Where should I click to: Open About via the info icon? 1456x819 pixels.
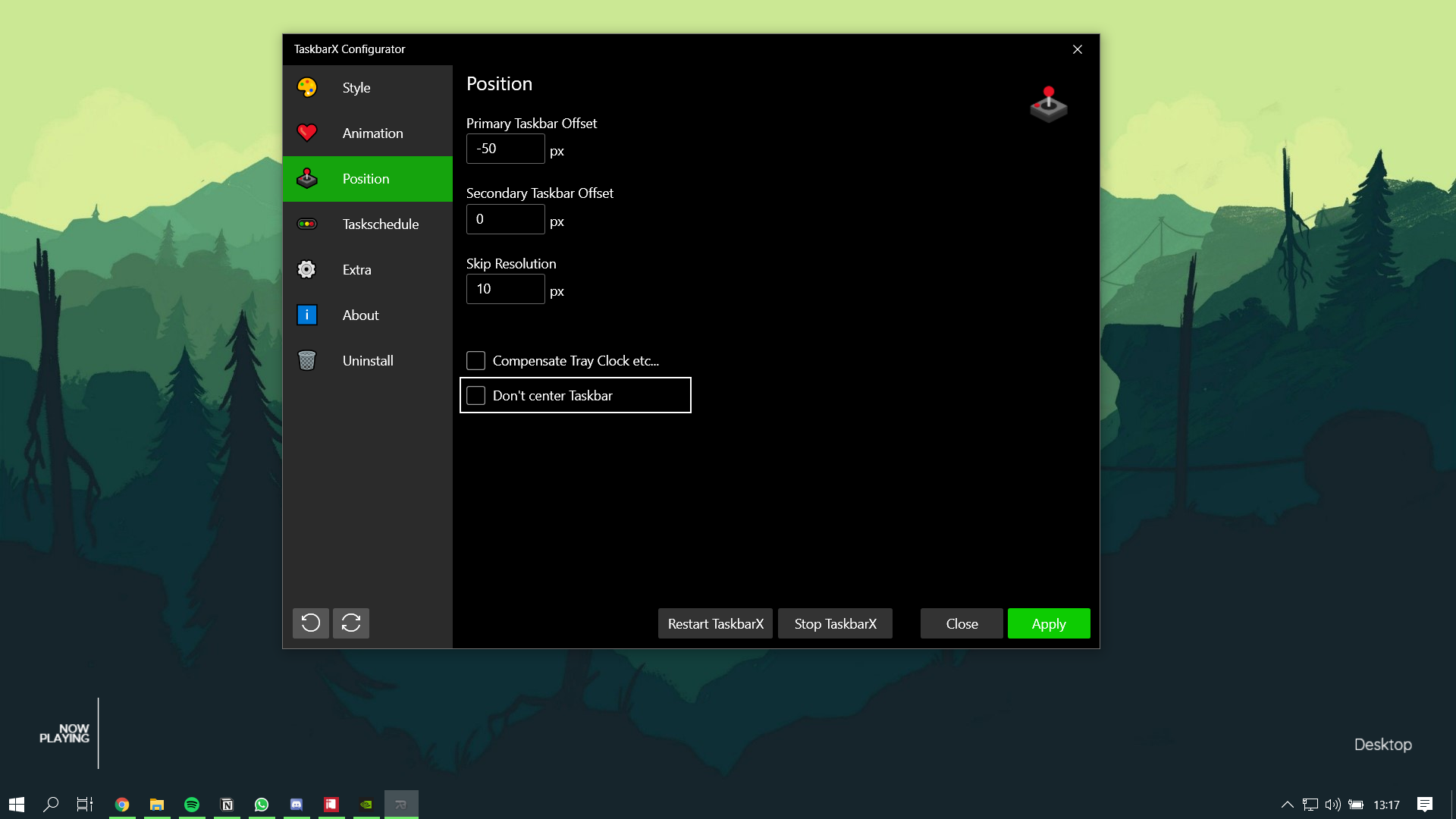pyautogui.click(x=306, y=315)
